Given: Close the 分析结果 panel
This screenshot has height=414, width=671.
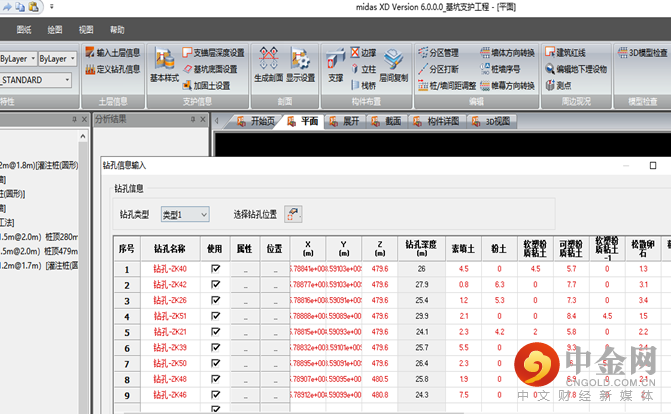Looking at the screenshot, I should click(x=203, y=119).
